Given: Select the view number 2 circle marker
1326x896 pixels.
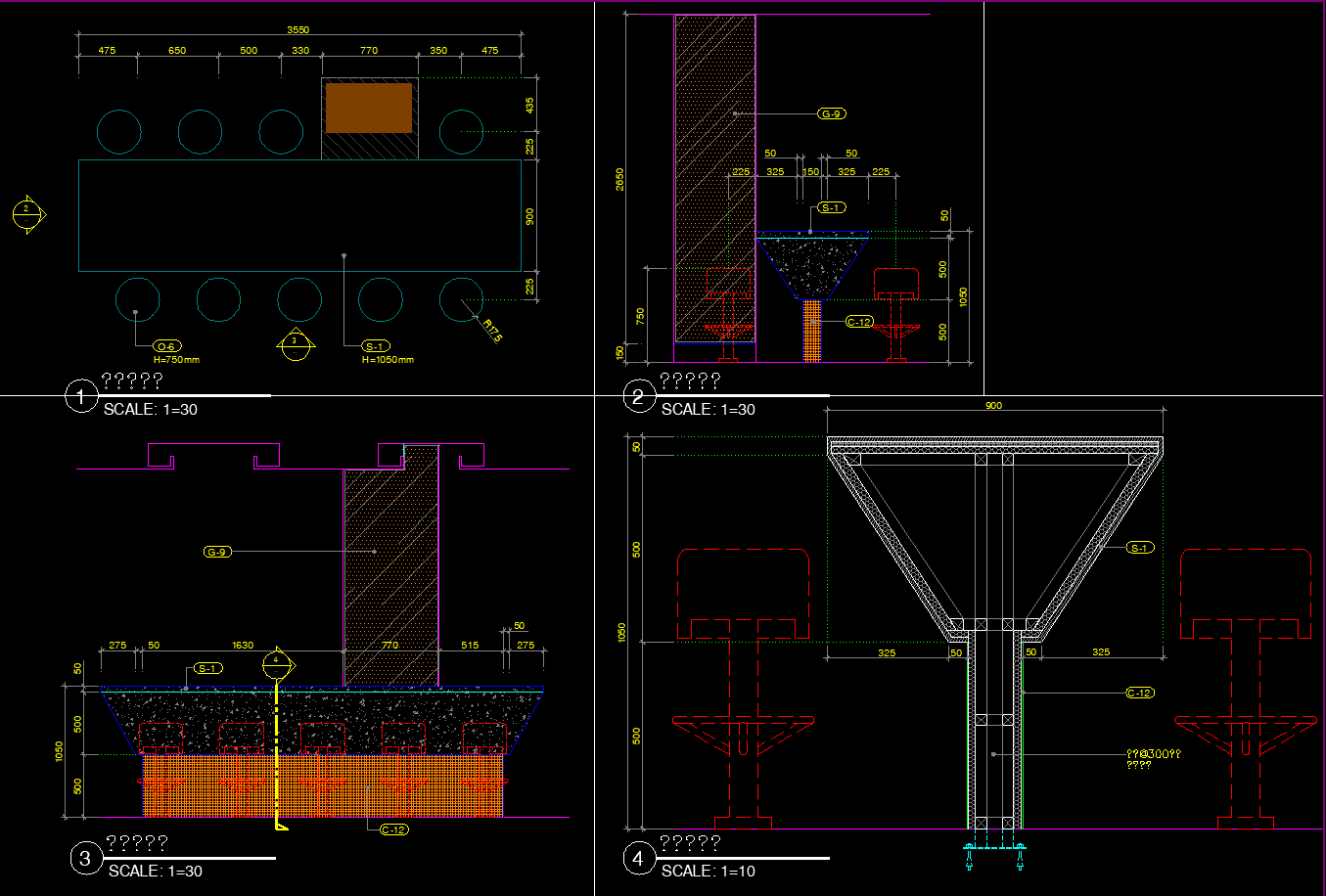Looking at the screenshot, I should (638, 397).
